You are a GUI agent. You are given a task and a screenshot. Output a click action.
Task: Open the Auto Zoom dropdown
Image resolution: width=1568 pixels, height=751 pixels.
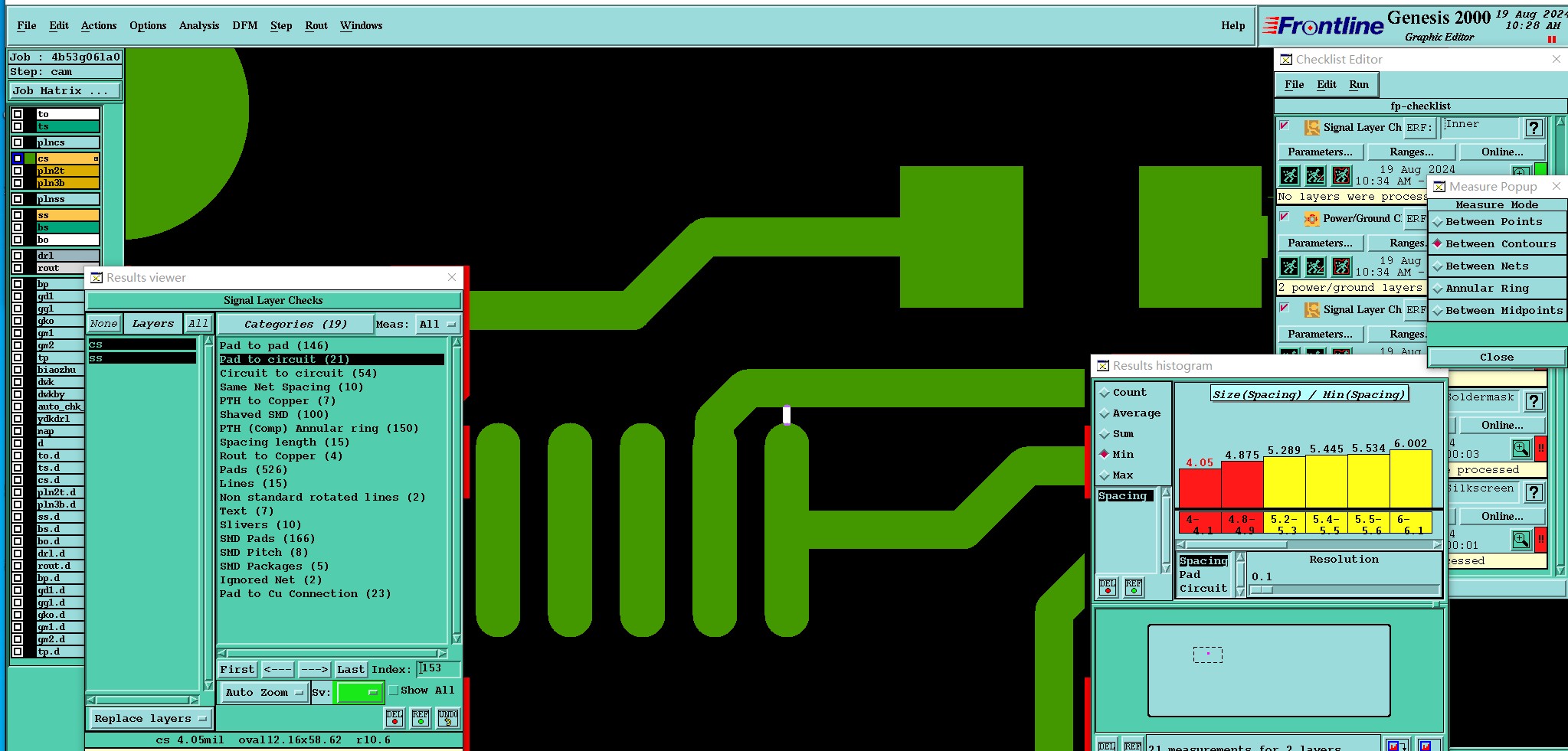[264, 693]
